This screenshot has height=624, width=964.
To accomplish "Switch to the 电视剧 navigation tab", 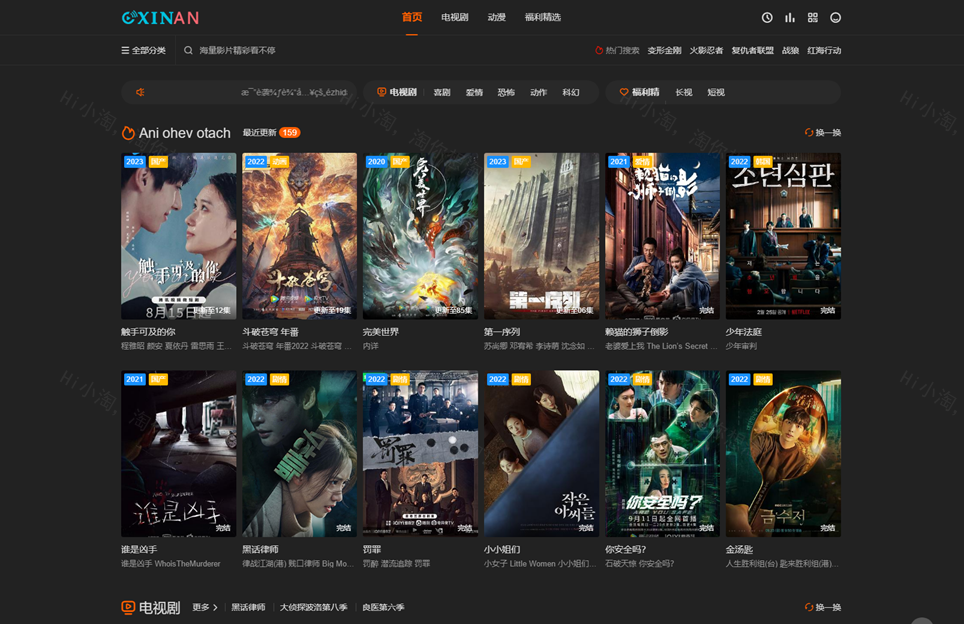I will click(455, 18).
